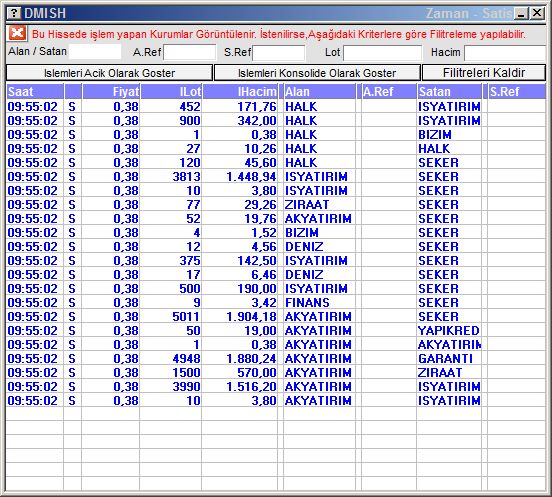
Task: Close the DMISH window
Action: (537, 13)
